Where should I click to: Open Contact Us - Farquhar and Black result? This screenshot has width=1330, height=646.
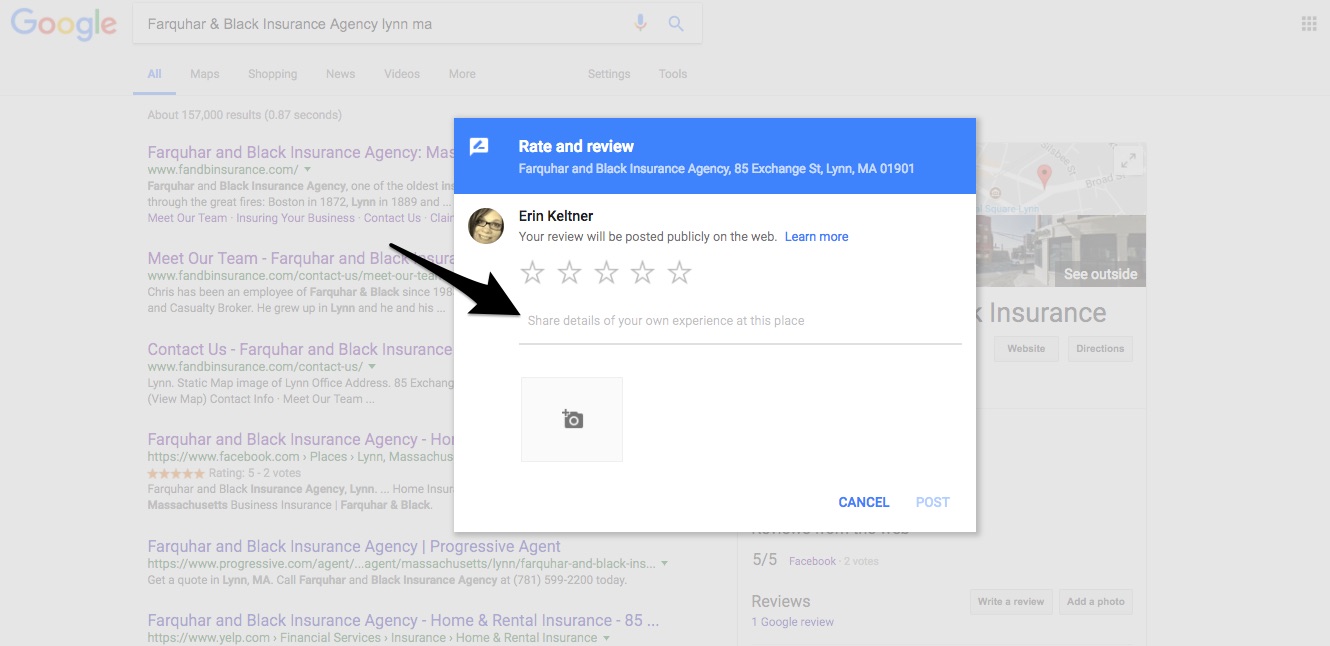point(300,349)
